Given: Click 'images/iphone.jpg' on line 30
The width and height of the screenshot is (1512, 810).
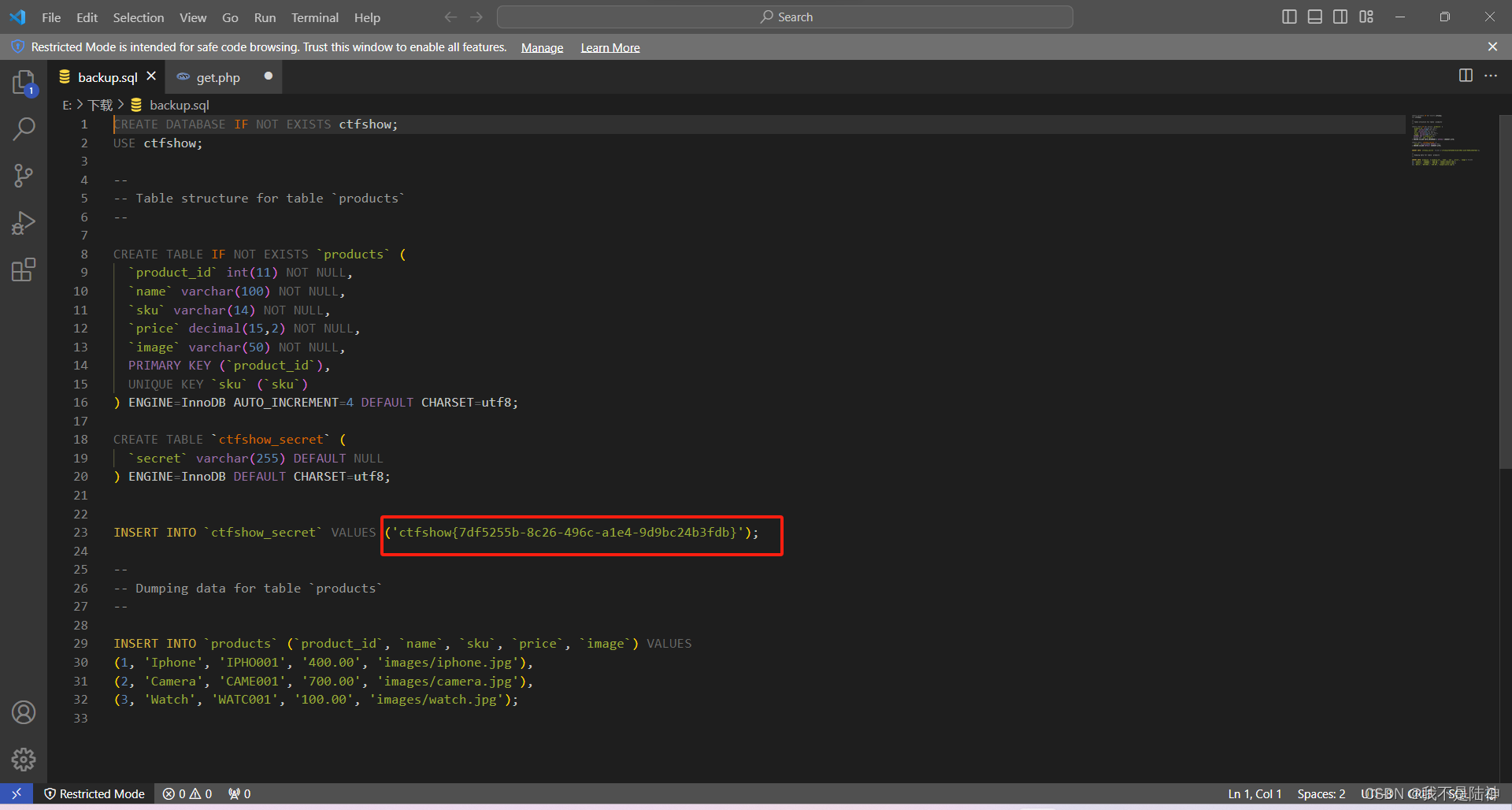Looking at the screenshot, I should point(448,663).
